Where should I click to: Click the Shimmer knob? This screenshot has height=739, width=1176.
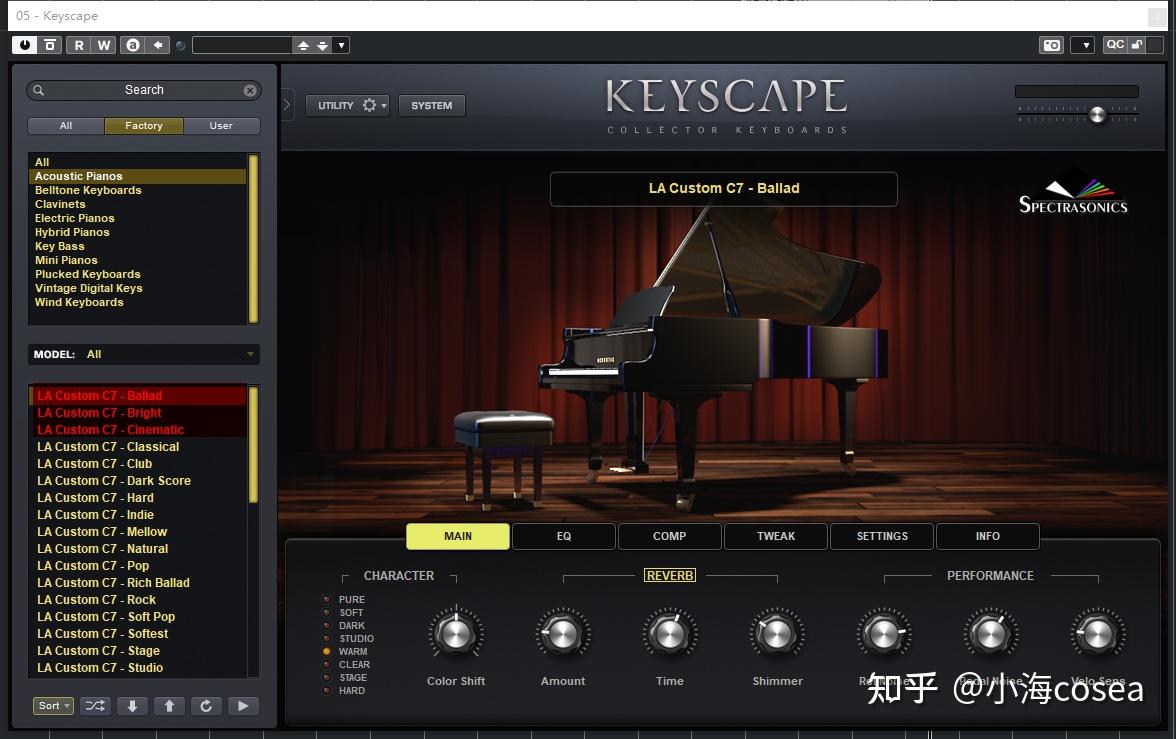(x=777, y=634)
